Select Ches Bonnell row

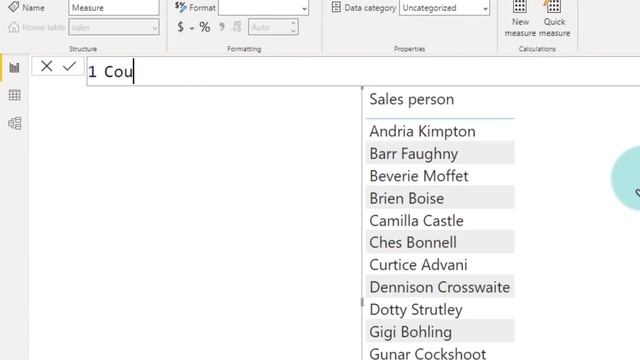pyautogui.click(x=440, y=242)
